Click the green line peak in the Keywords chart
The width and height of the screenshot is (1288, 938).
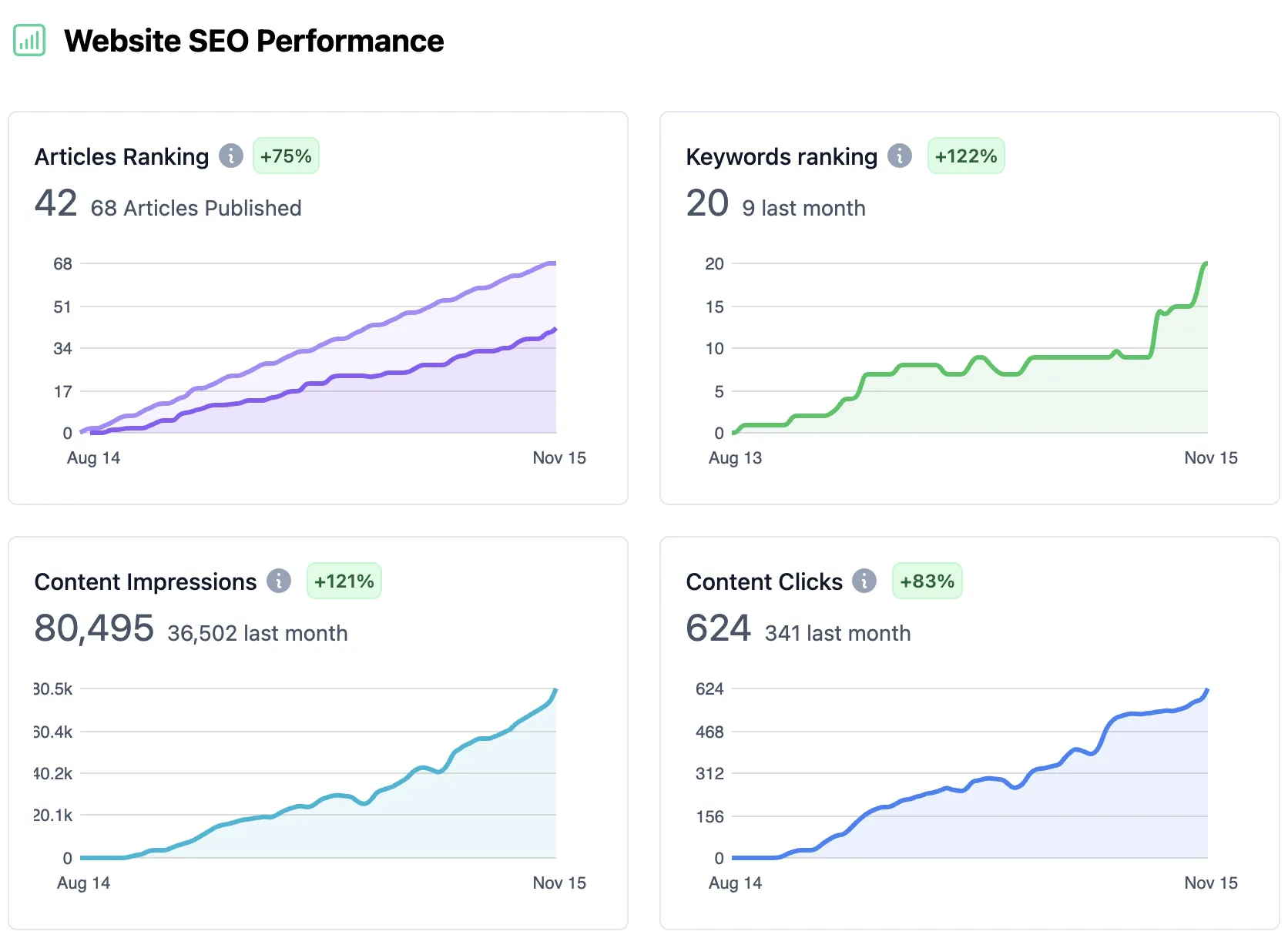pos(1206,263)
